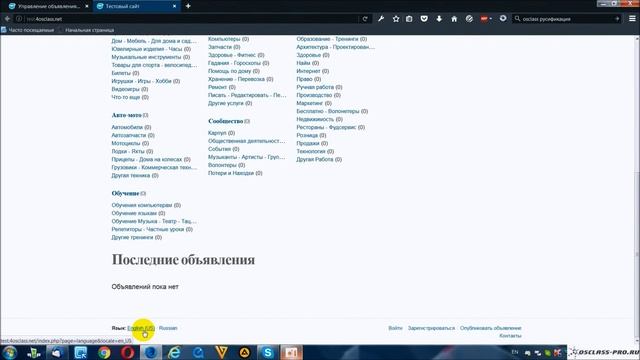Open developer tools wrench icon
Screen dimensions: 640x360
coord(381,19)
